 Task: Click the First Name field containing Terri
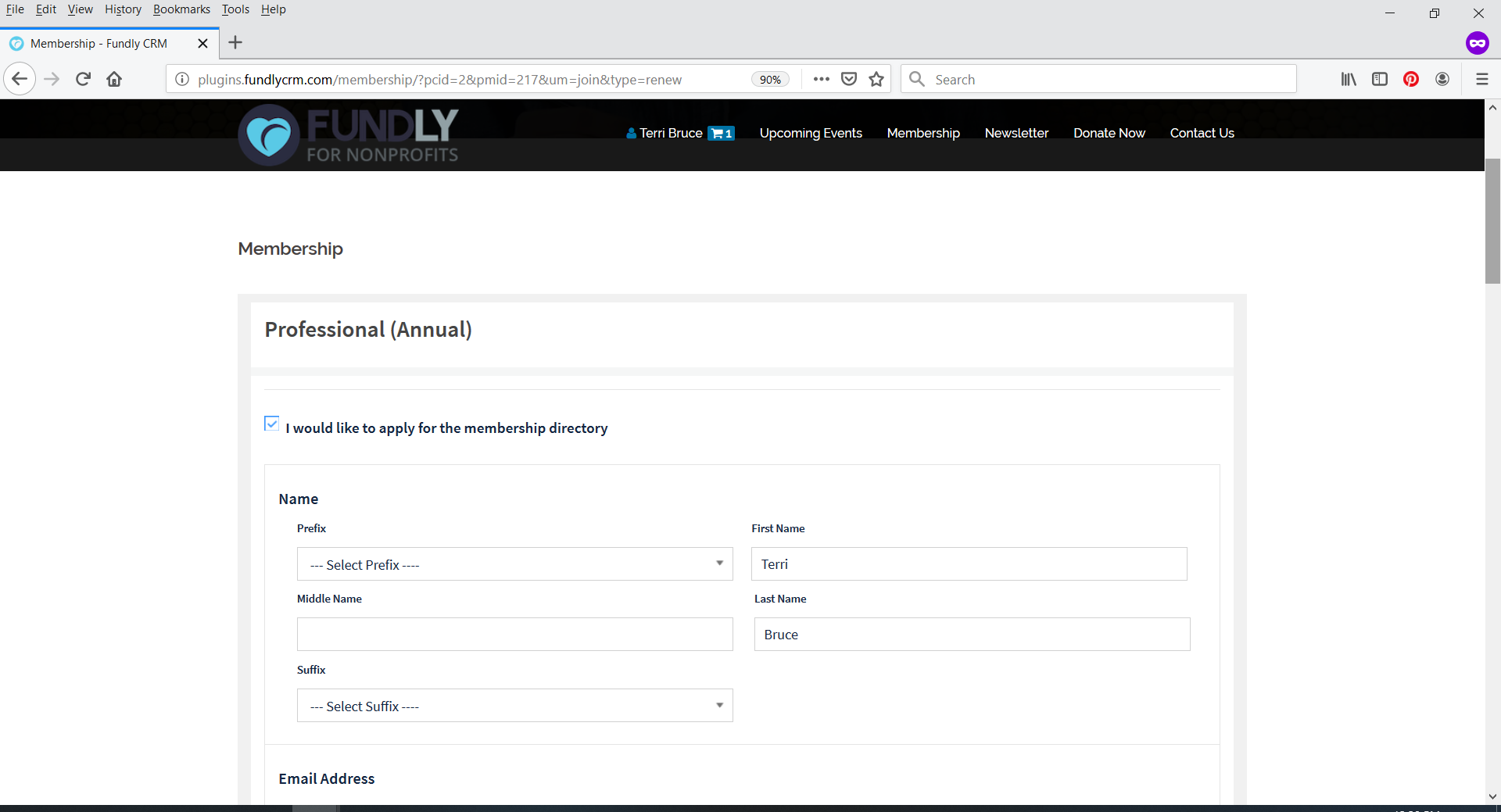(x=969, y=564)
